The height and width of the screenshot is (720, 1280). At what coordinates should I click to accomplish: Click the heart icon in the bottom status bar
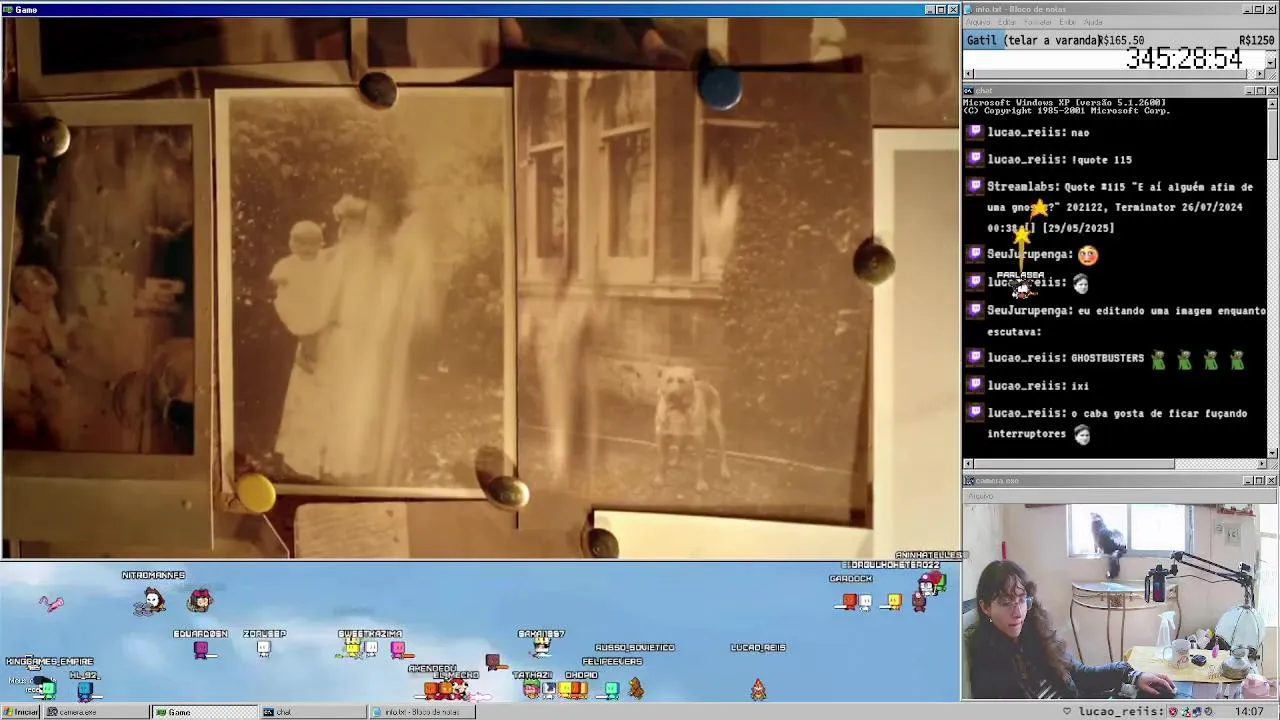click(1067, 712)
